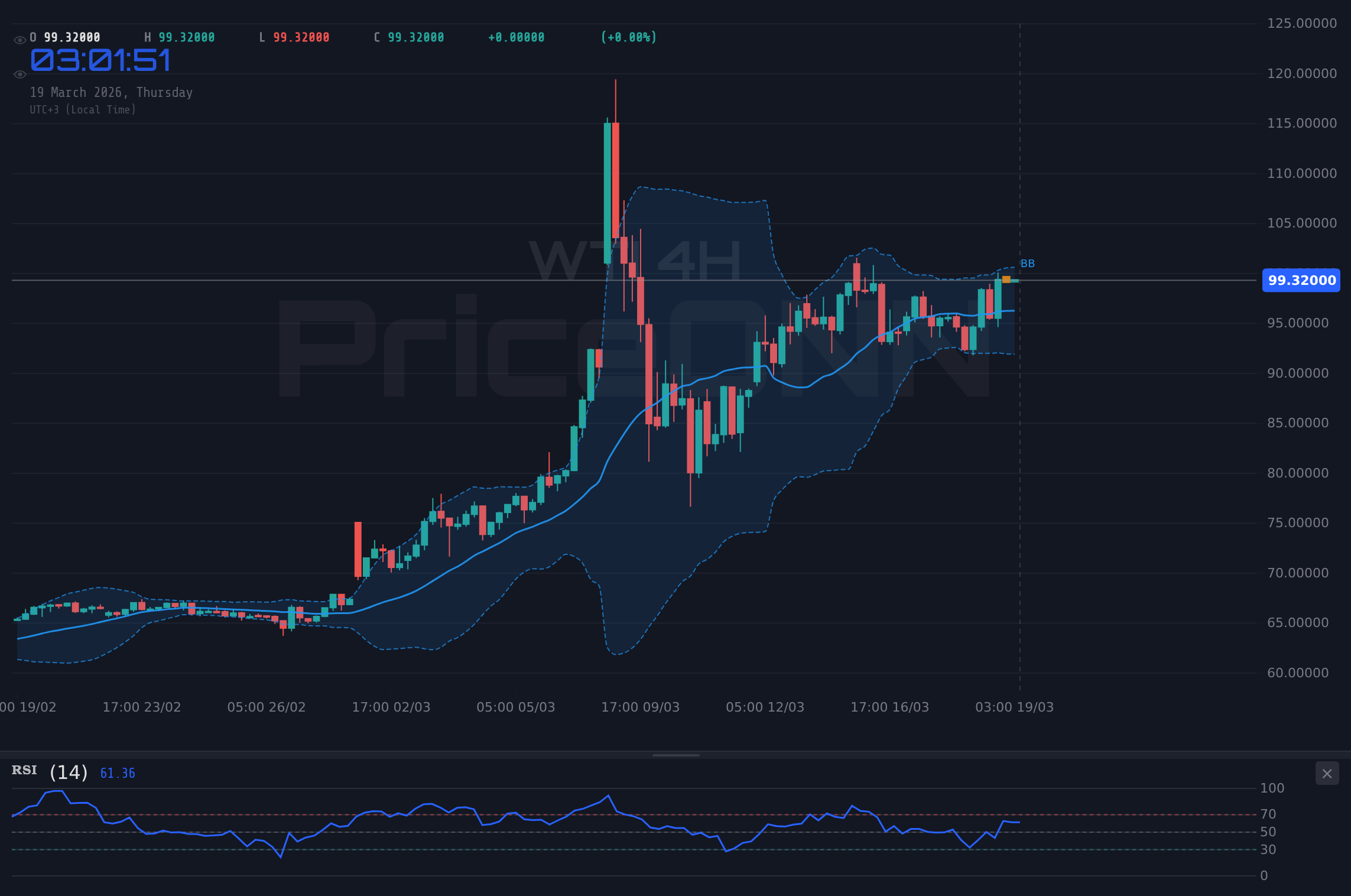Click the 70 level on RSI scale
The width and height of the screenshot is (1351, 896).
point(1268,814)
